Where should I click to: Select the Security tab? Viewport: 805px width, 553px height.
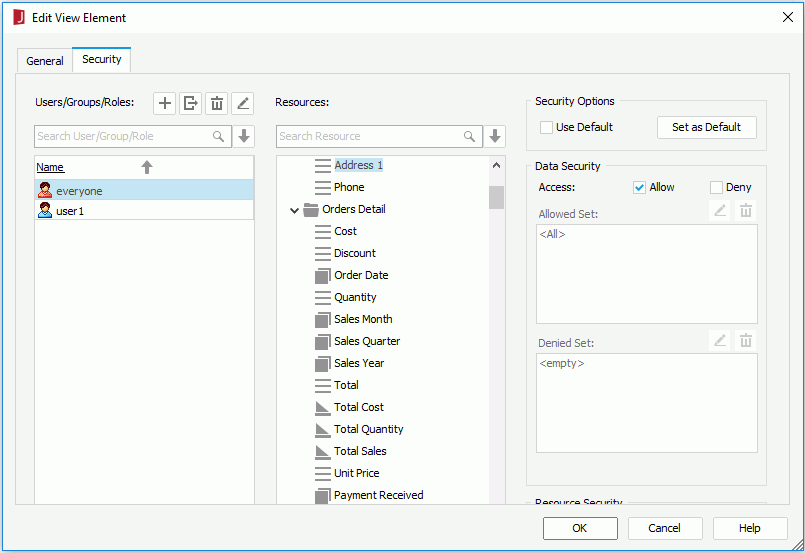(x=102, y=59)
